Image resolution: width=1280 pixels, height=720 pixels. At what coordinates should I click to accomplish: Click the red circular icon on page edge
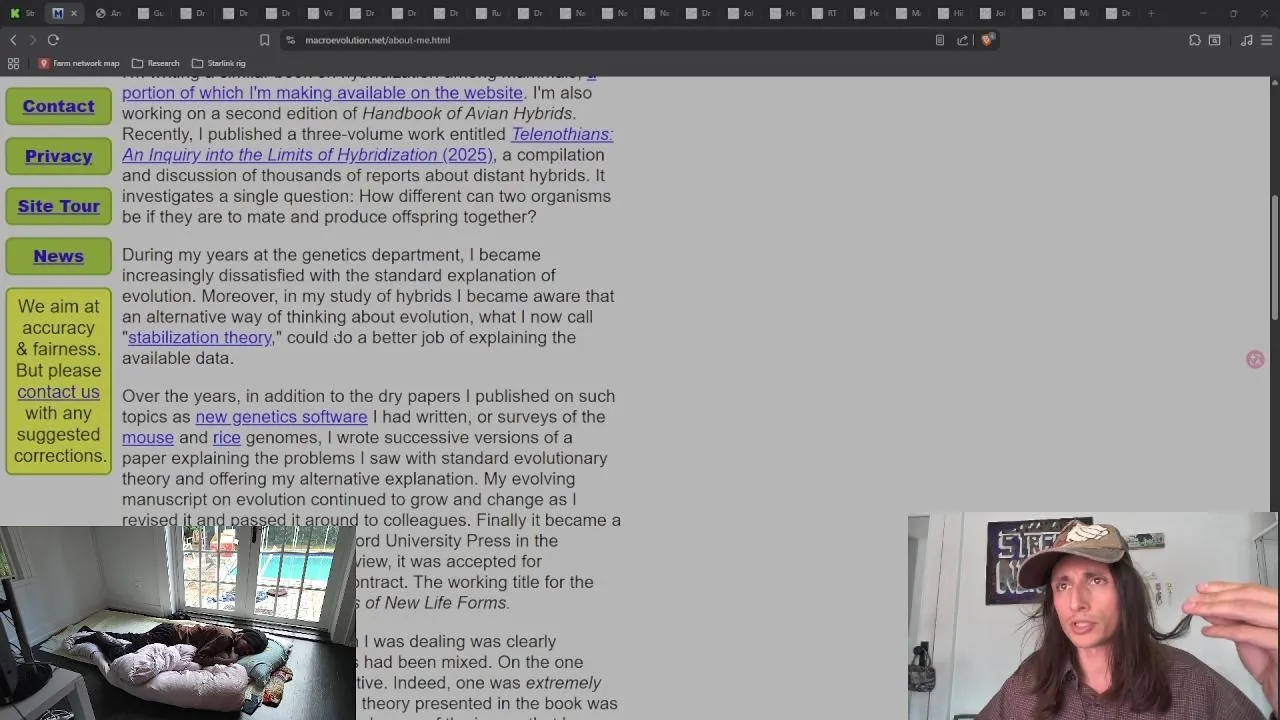coord(1255,359)
